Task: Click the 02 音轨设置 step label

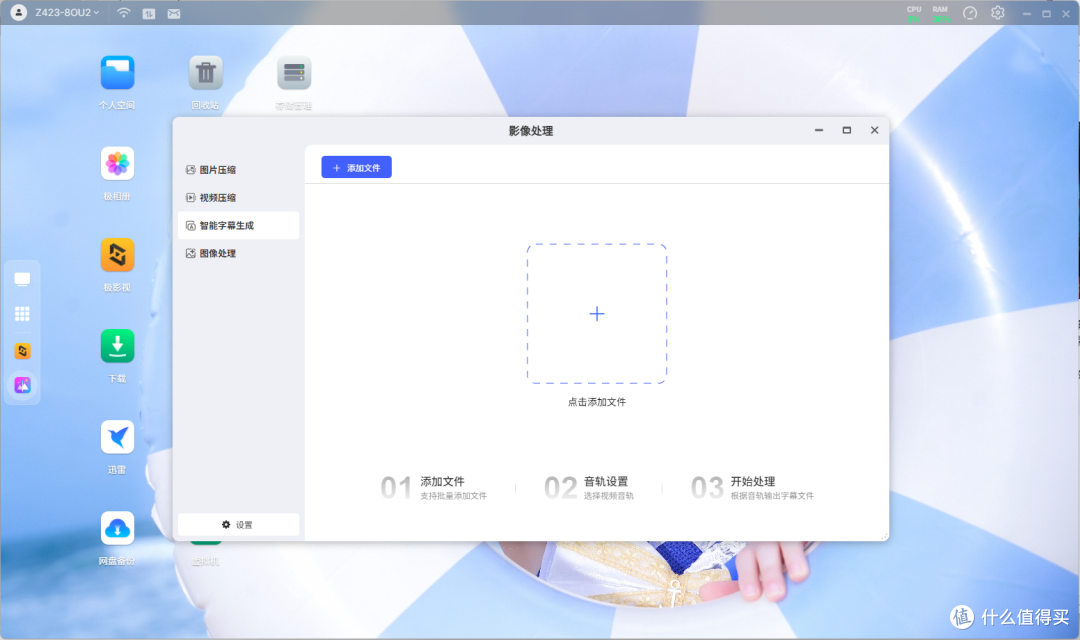Action: click(x=589, y=488)
